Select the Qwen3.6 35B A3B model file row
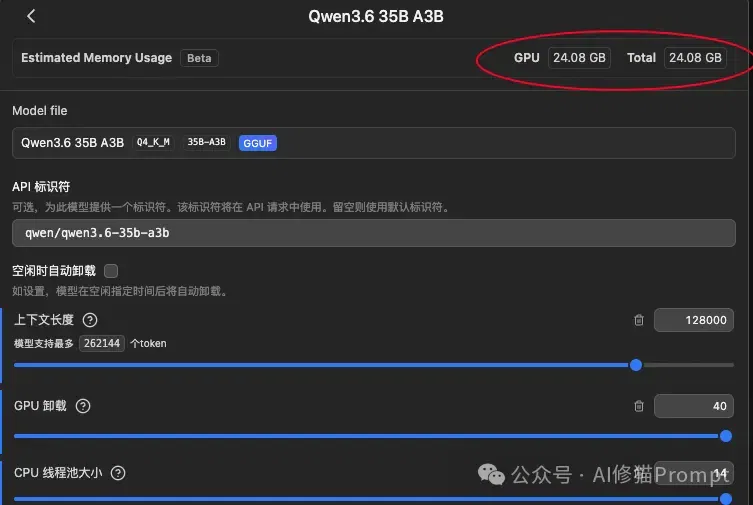Image resolution: width=753 pixels, height=505 pixels. tap(374, 143)
